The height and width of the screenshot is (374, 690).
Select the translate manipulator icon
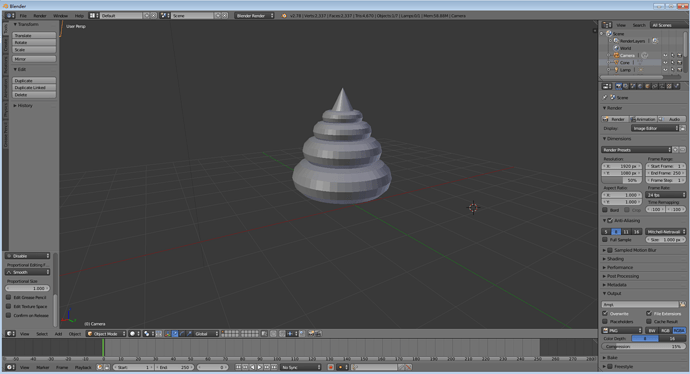point(175,334)
